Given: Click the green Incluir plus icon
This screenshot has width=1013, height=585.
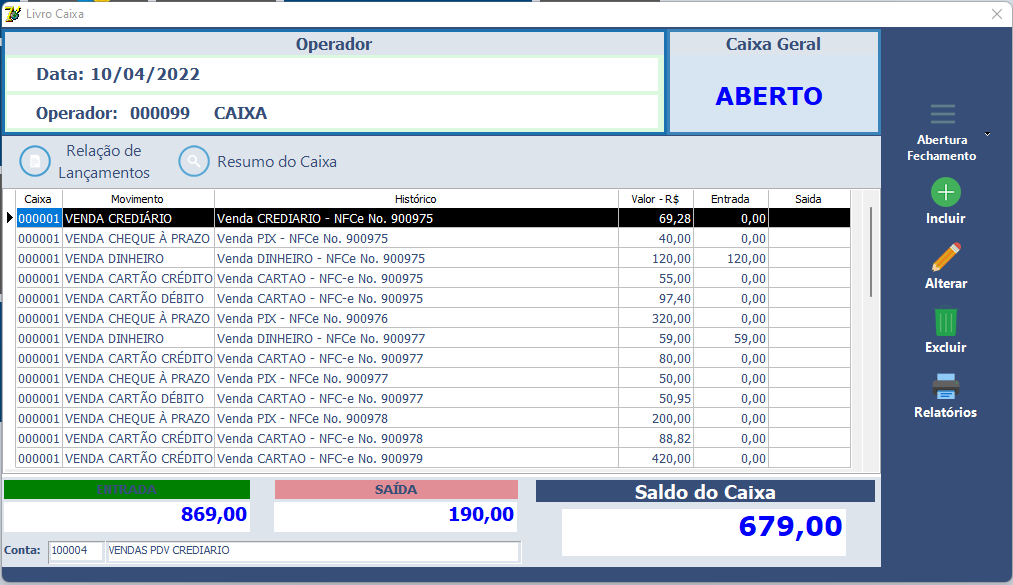Looking at the screenshot, I should [945, 192].
